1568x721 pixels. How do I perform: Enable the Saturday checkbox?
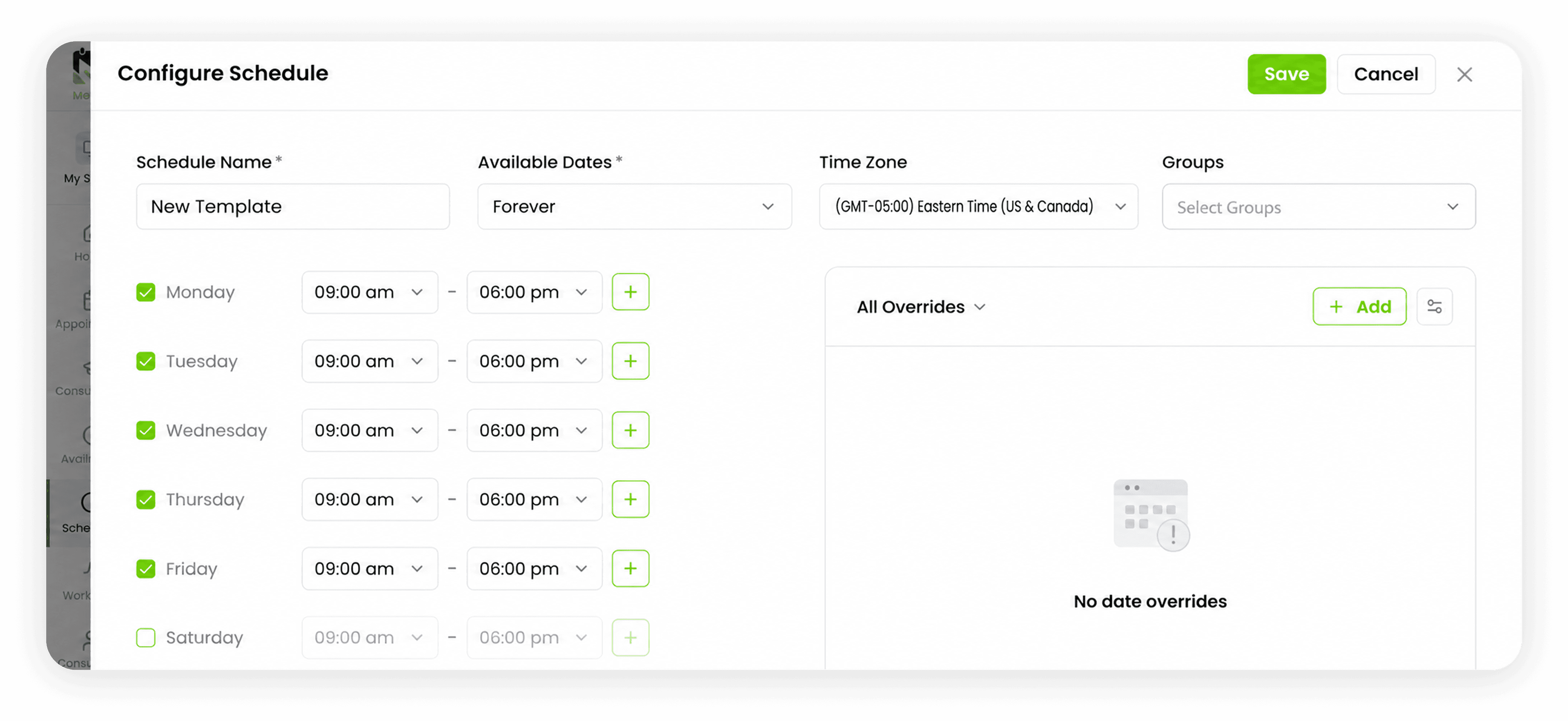145,637
